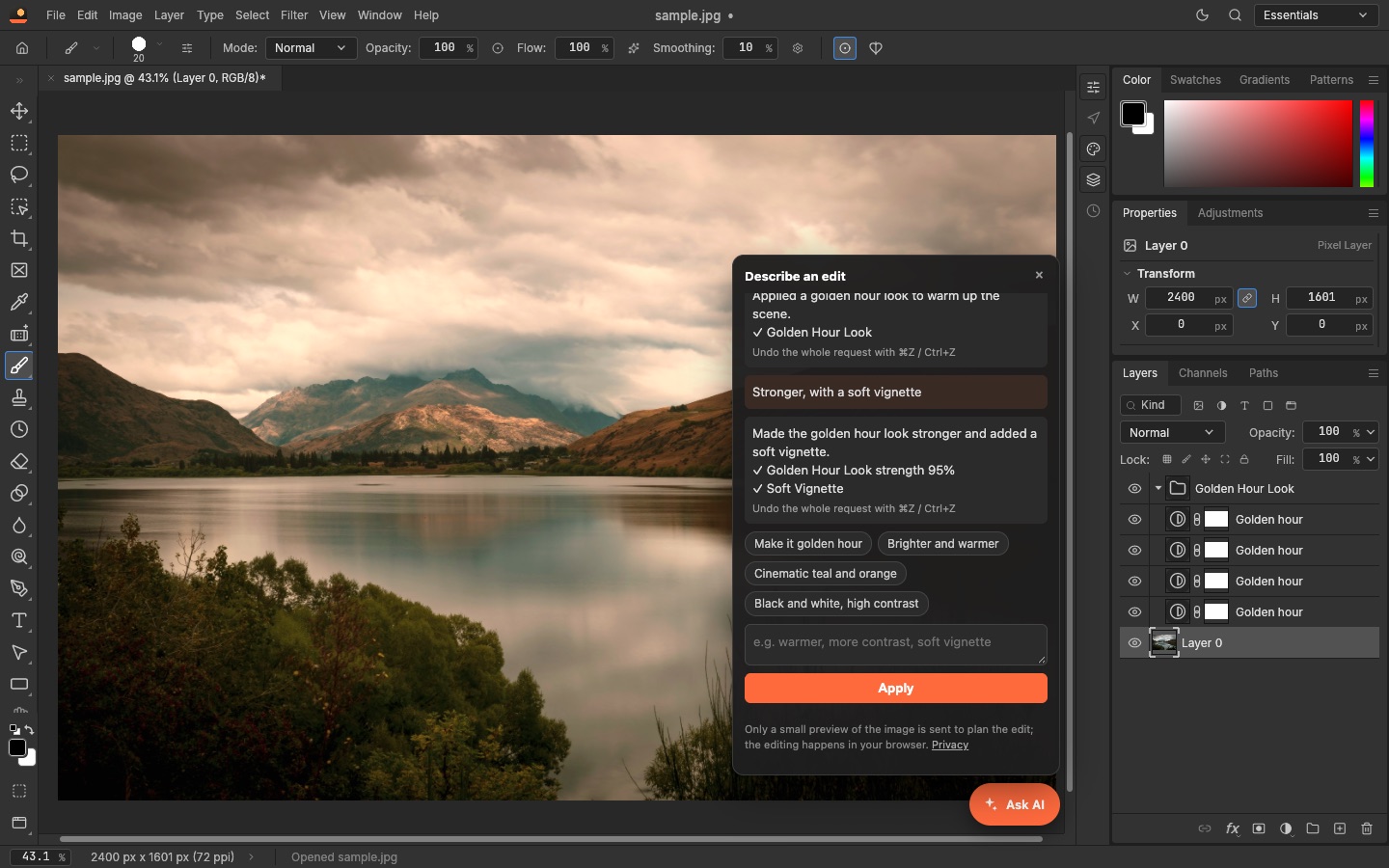Viewport: 1389px width, 868px height.
Task: Select the Eraser tool
Action: pyautogui.click(x=19, y=461)
